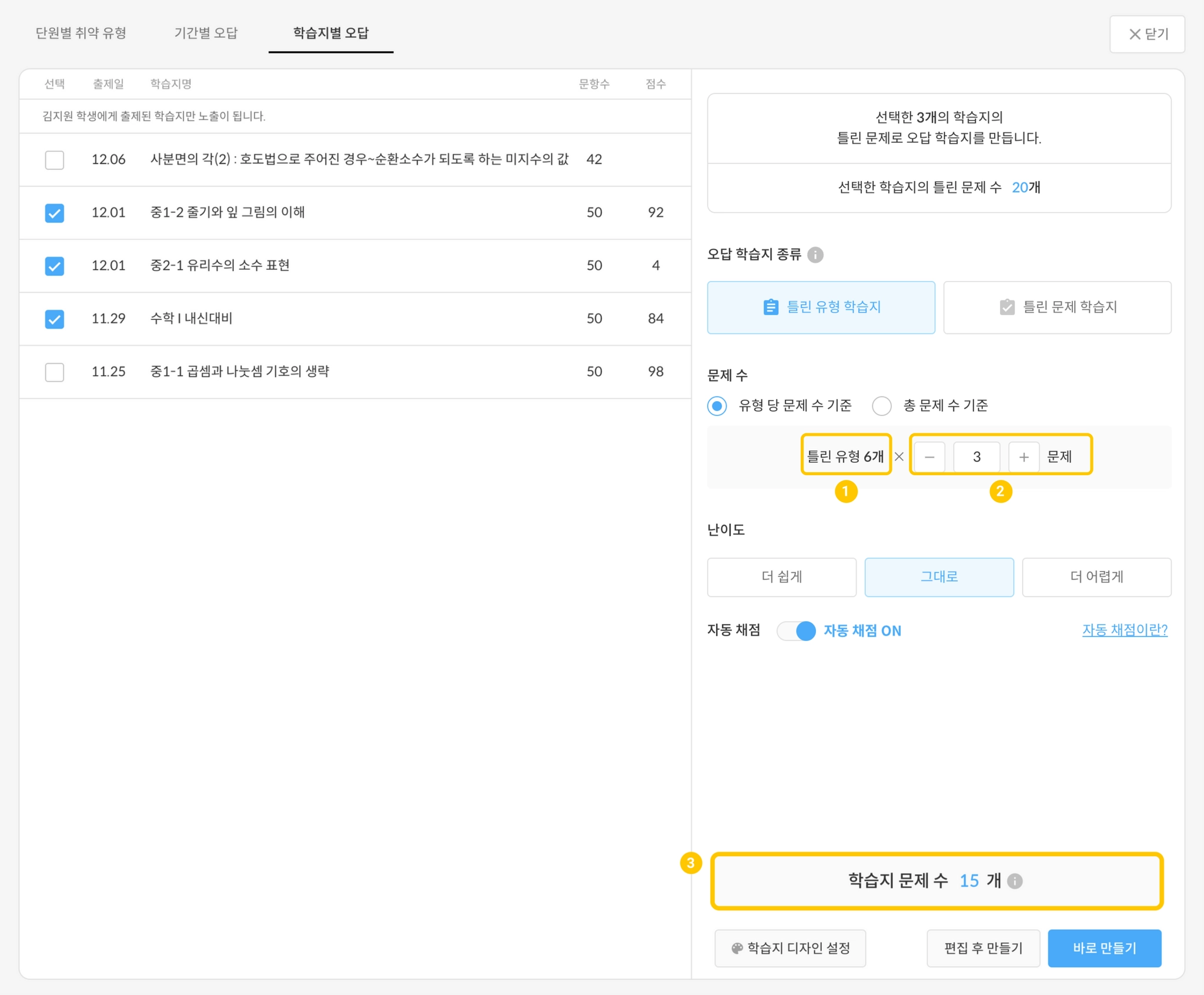1204x995 pixels.
Task: Select 유형 당 문제 수 기준 radio
Action: (717, 406)
